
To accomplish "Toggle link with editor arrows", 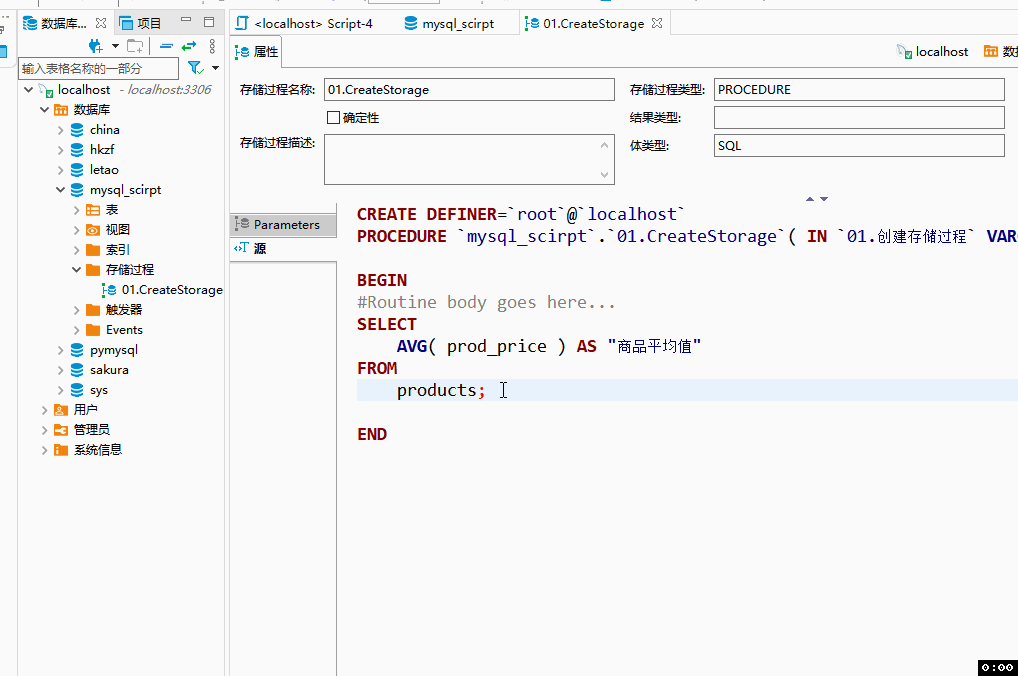I will (189, 46).
